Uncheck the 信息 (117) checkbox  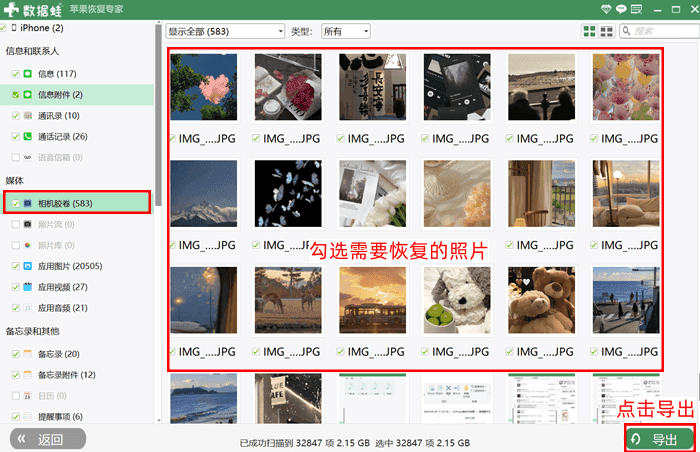point(15,74)
